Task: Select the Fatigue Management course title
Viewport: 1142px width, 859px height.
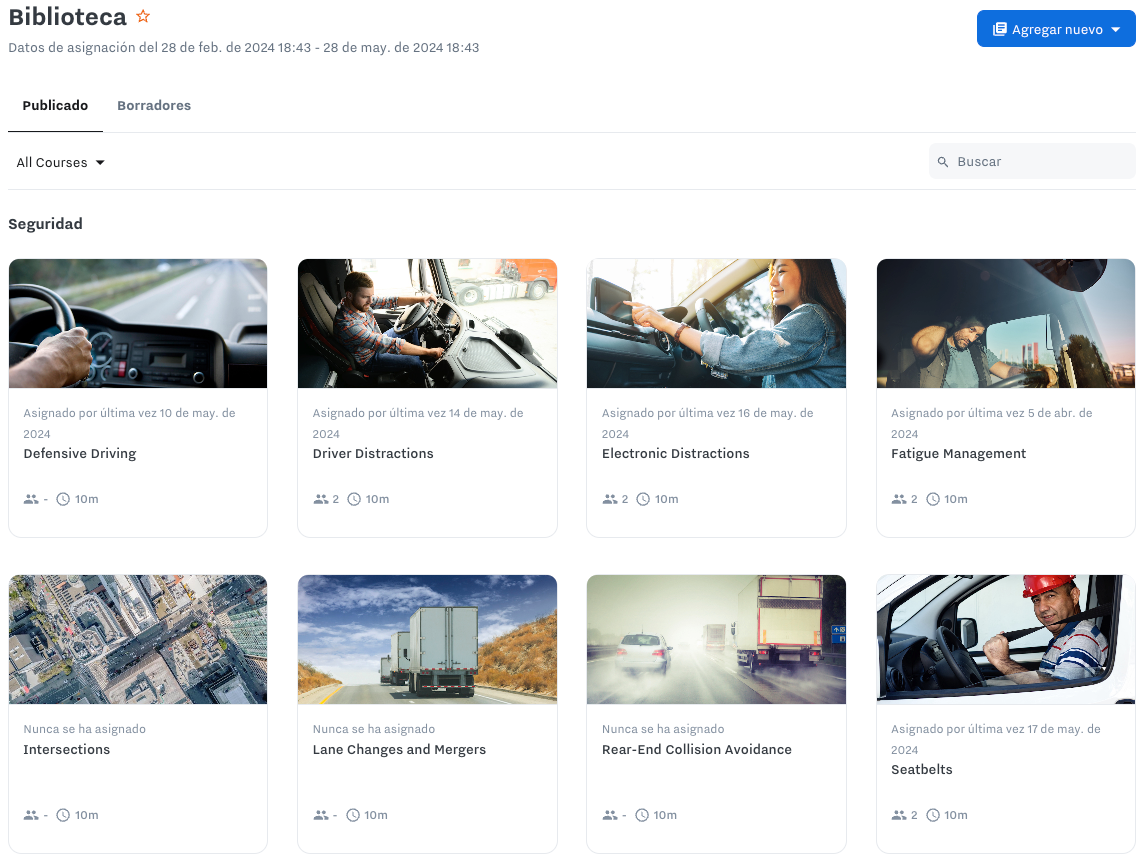Action: point(958,453)
